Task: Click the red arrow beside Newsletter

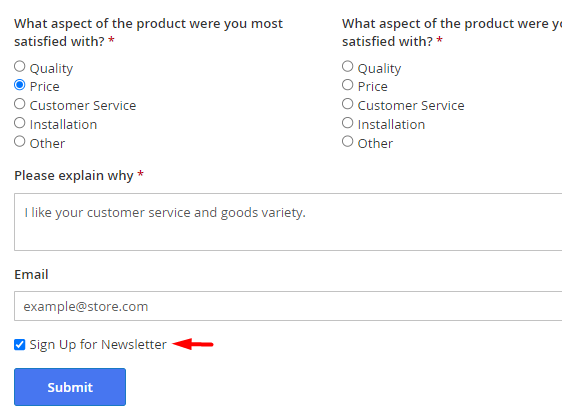Action: tap(193, 344)
